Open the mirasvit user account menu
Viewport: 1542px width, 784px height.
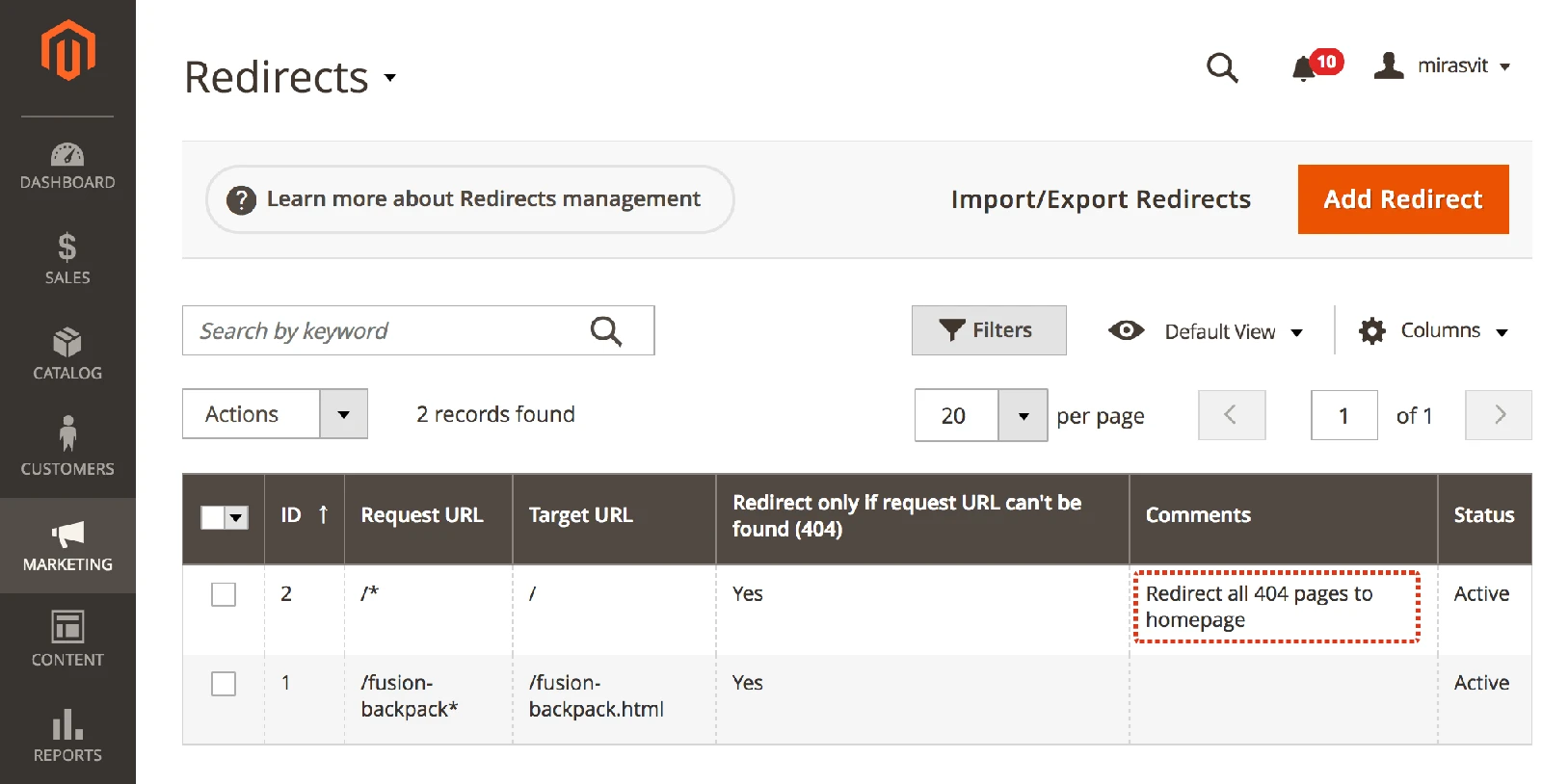point(1442,65)
